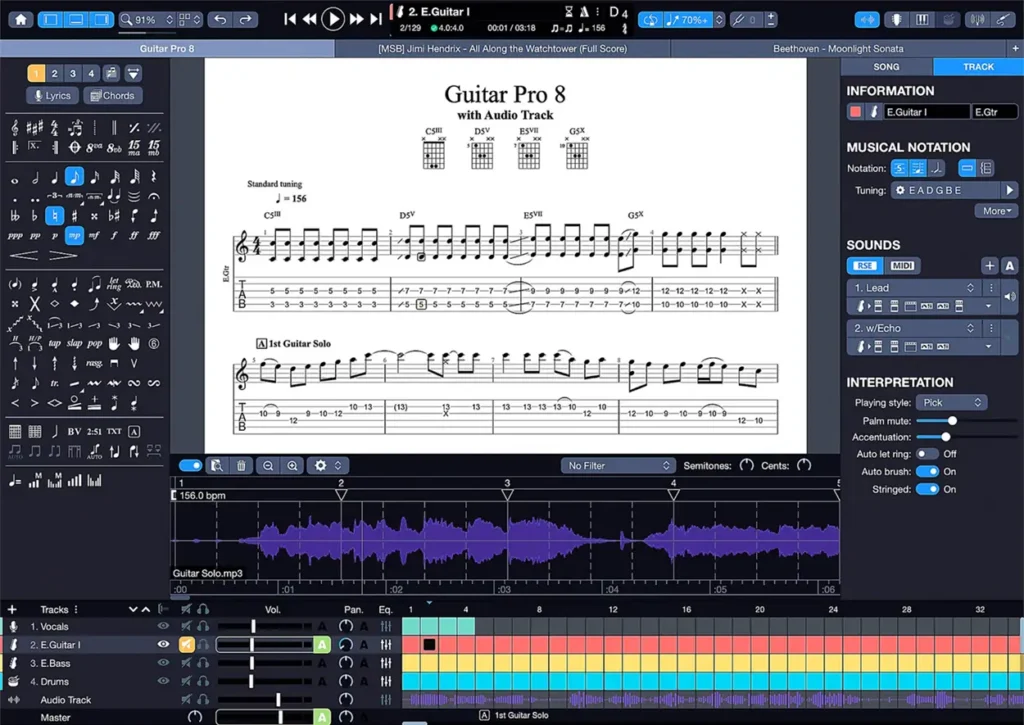Click the Redo arrow in the toolbar
The image size is (1024, 725).
pos(245,20)
